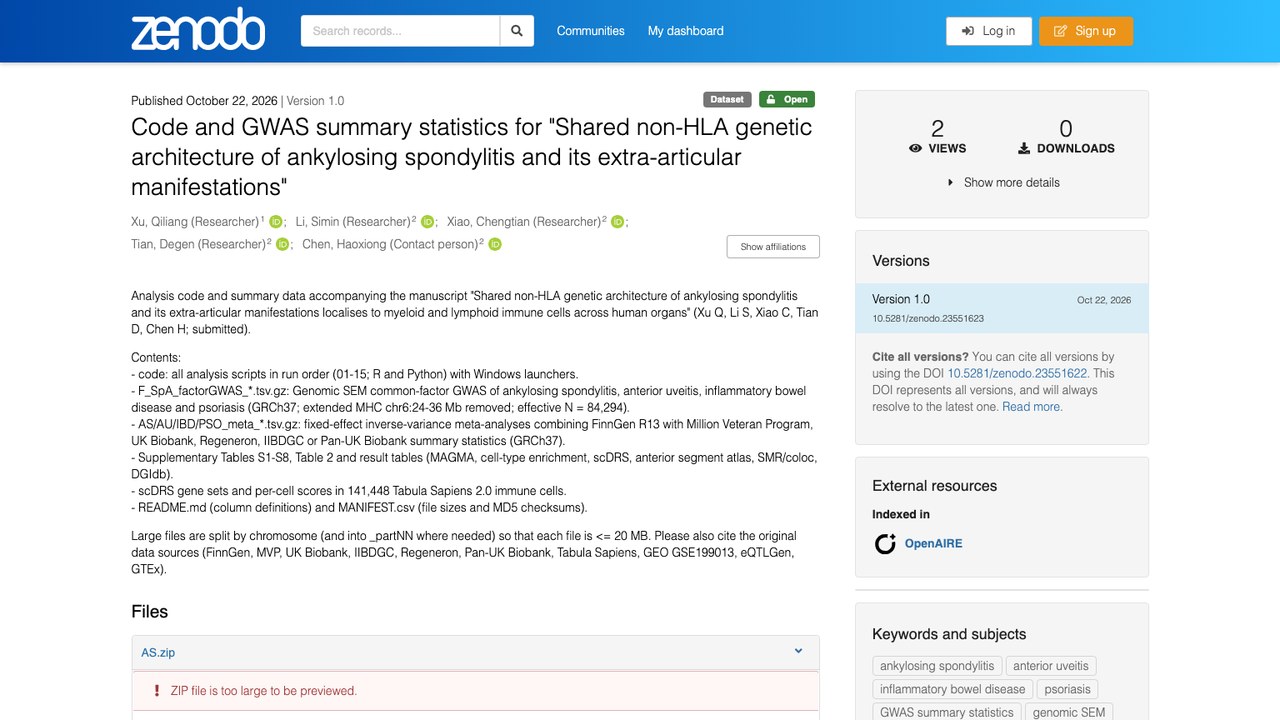Click author name Chen, Haoxiong
The width and height of the screenshot is (1280, 720).
point(391,244)
